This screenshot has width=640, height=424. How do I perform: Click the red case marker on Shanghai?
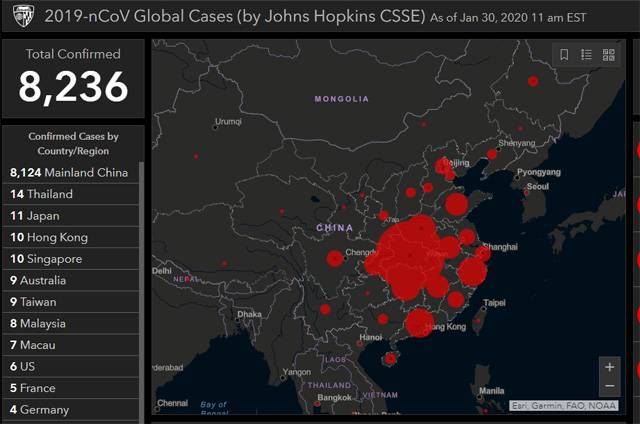pos(484,254)
